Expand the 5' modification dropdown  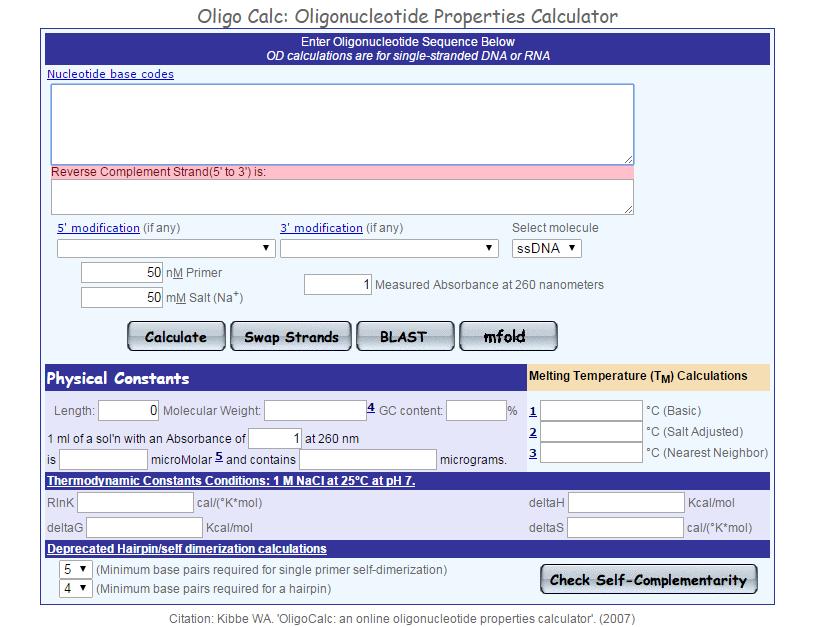click(x=166, y=248)
